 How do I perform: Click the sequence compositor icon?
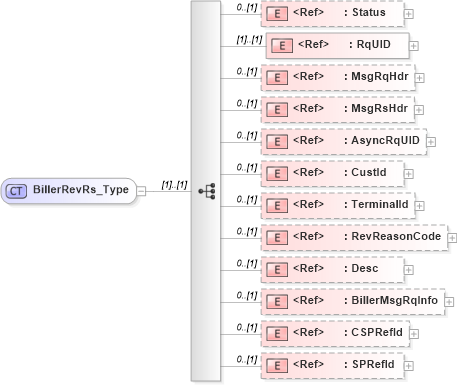[x=207, y=191]
